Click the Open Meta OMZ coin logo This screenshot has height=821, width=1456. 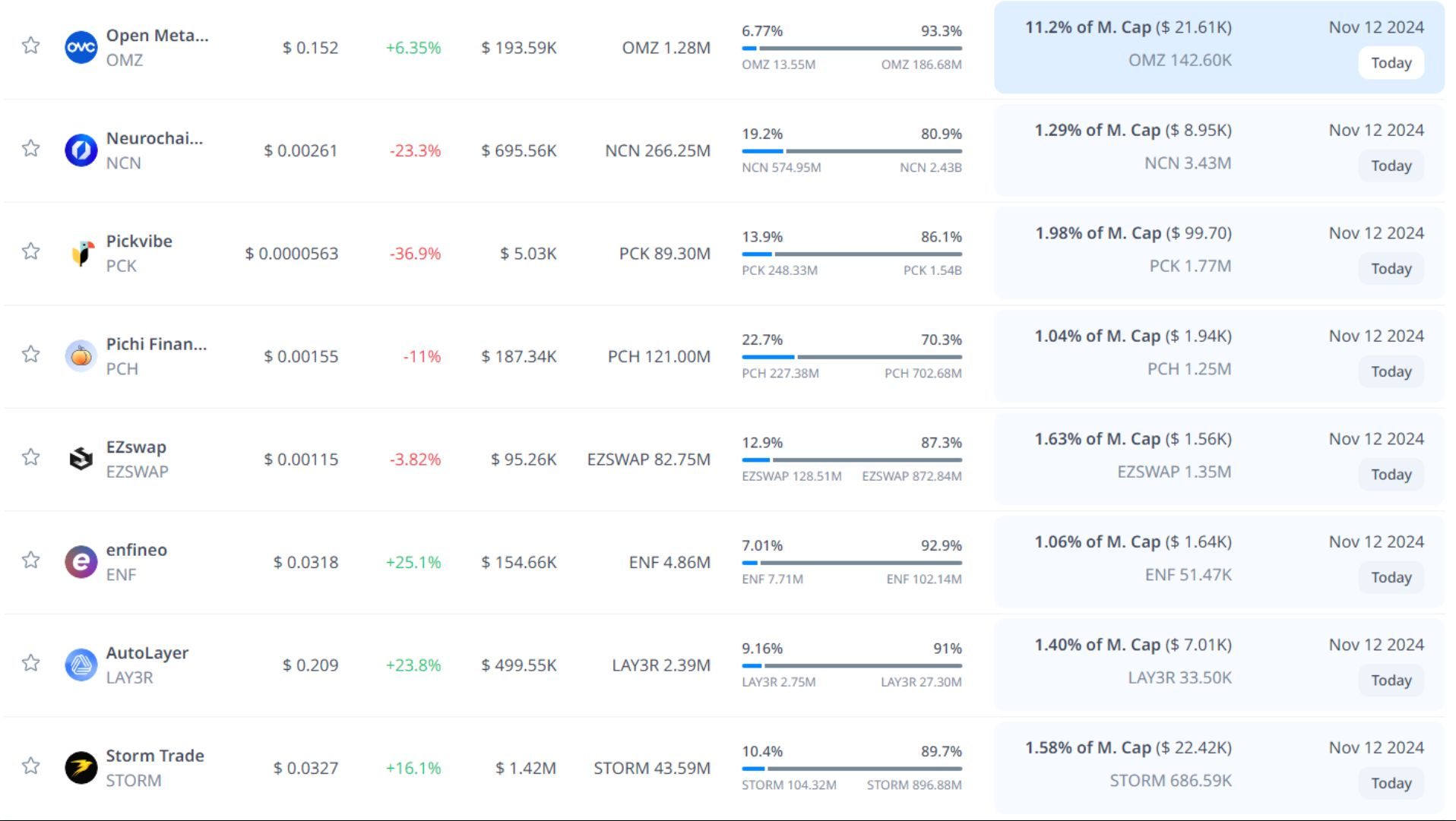click(x=81, y=47)
